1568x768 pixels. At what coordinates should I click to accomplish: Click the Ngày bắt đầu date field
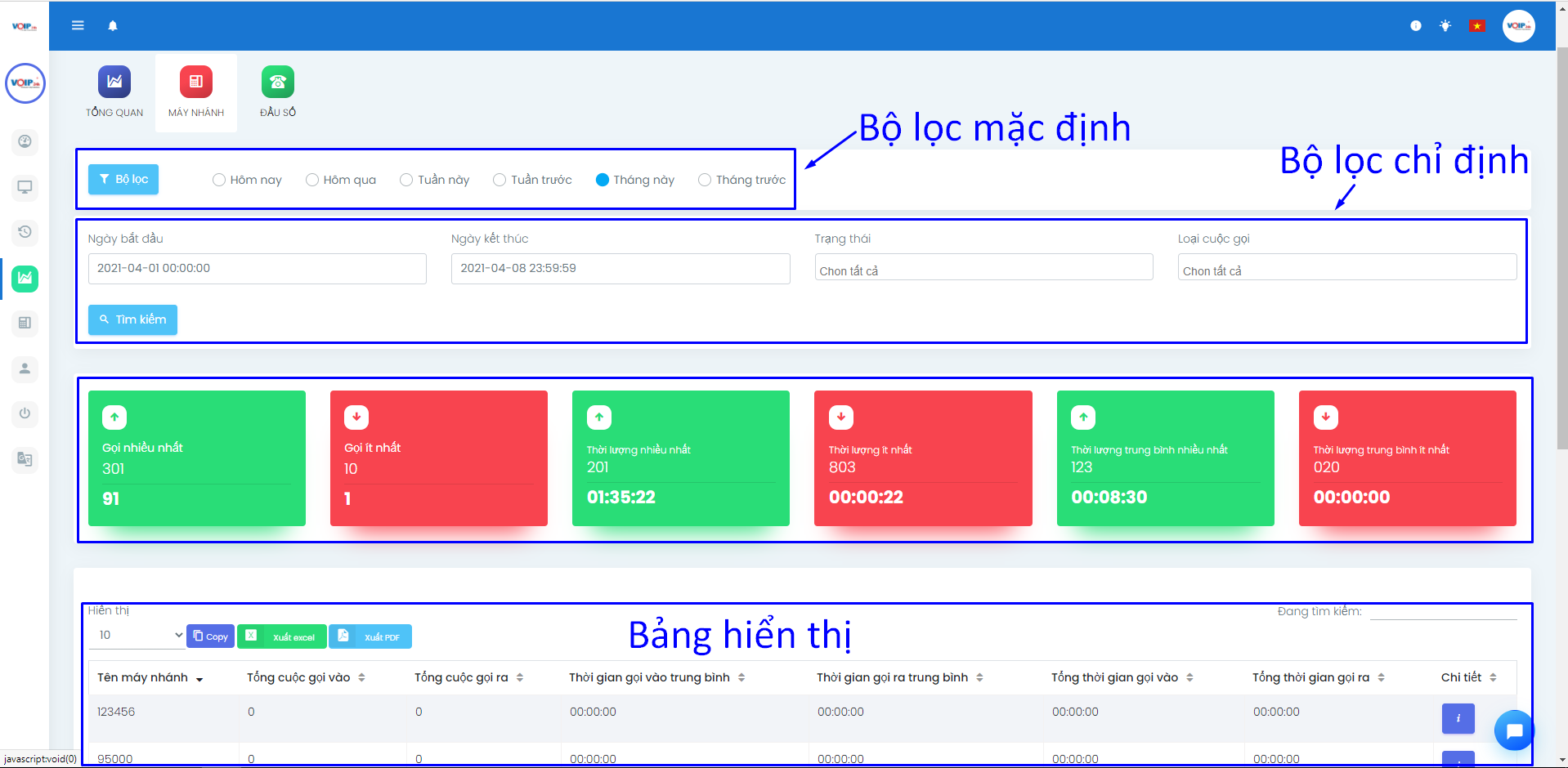257,269
